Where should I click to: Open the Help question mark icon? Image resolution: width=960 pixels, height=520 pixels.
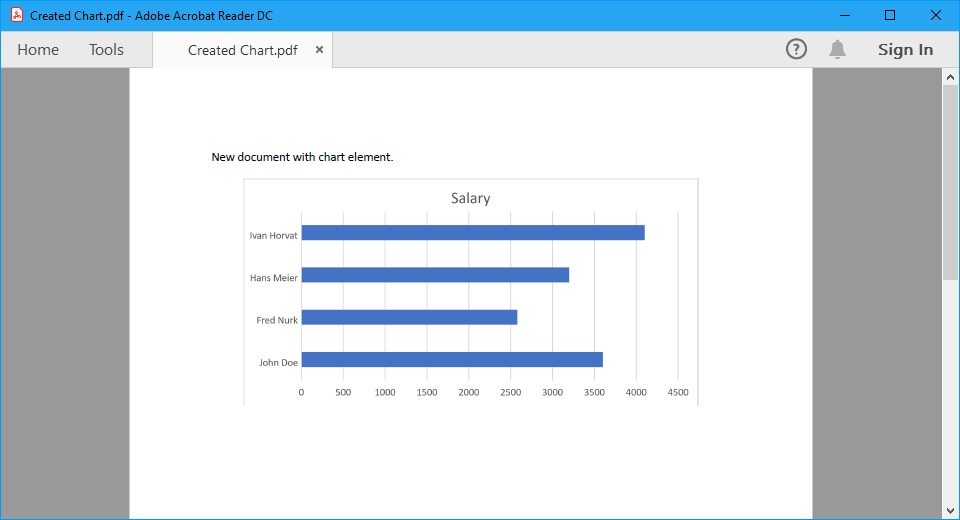(x=796, y=49)
